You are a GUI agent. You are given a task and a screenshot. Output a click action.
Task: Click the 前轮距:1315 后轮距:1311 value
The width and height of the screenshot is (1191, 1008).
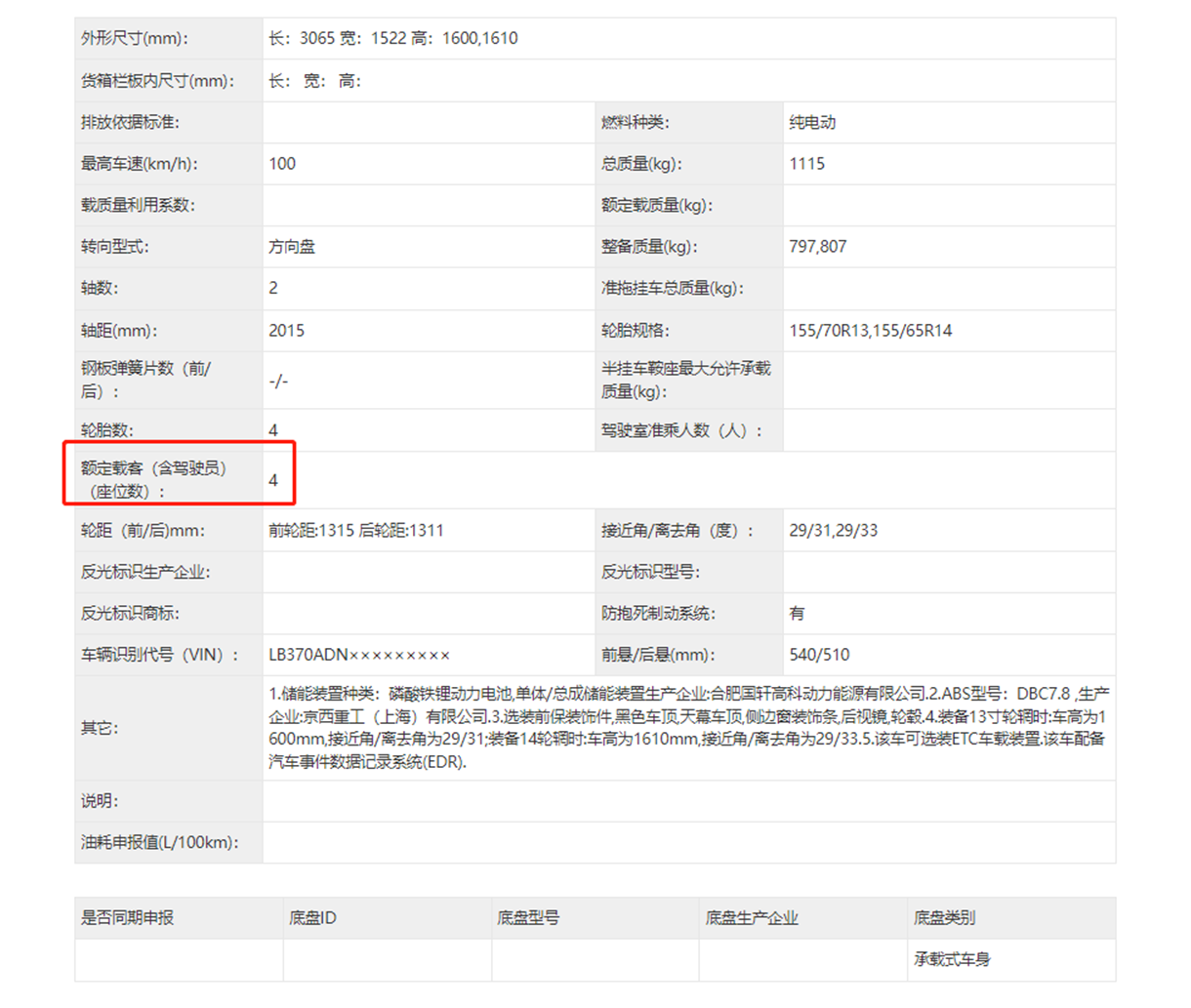coord(356,531)
